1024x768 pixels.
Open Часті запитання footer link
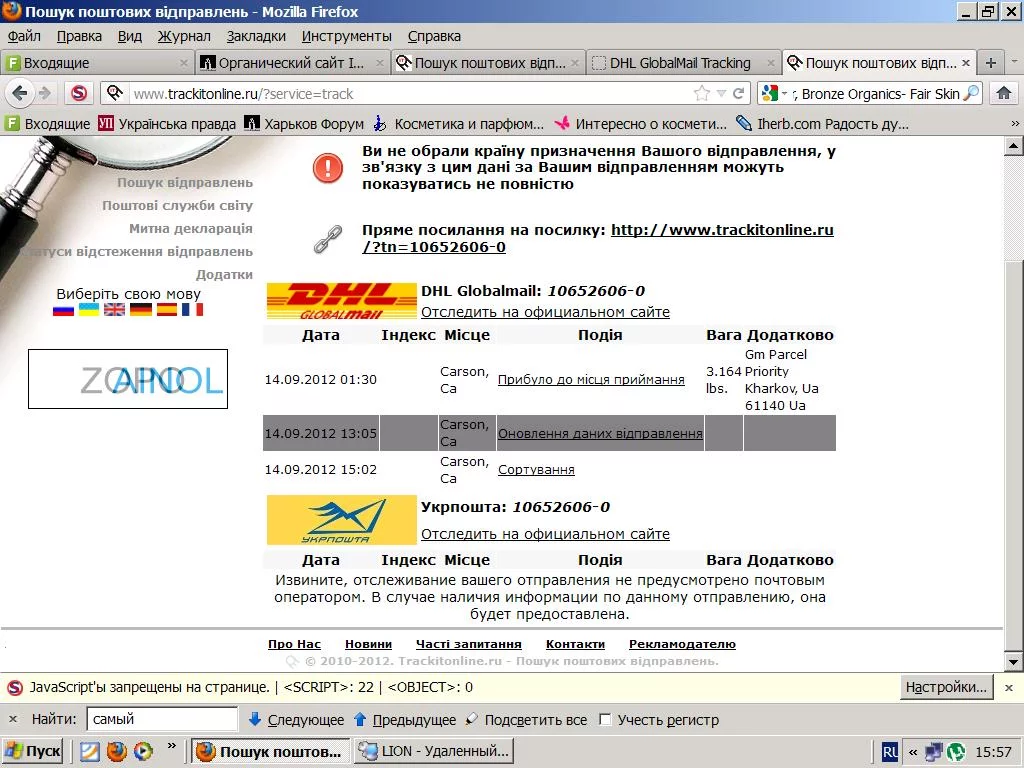[468, 644]
